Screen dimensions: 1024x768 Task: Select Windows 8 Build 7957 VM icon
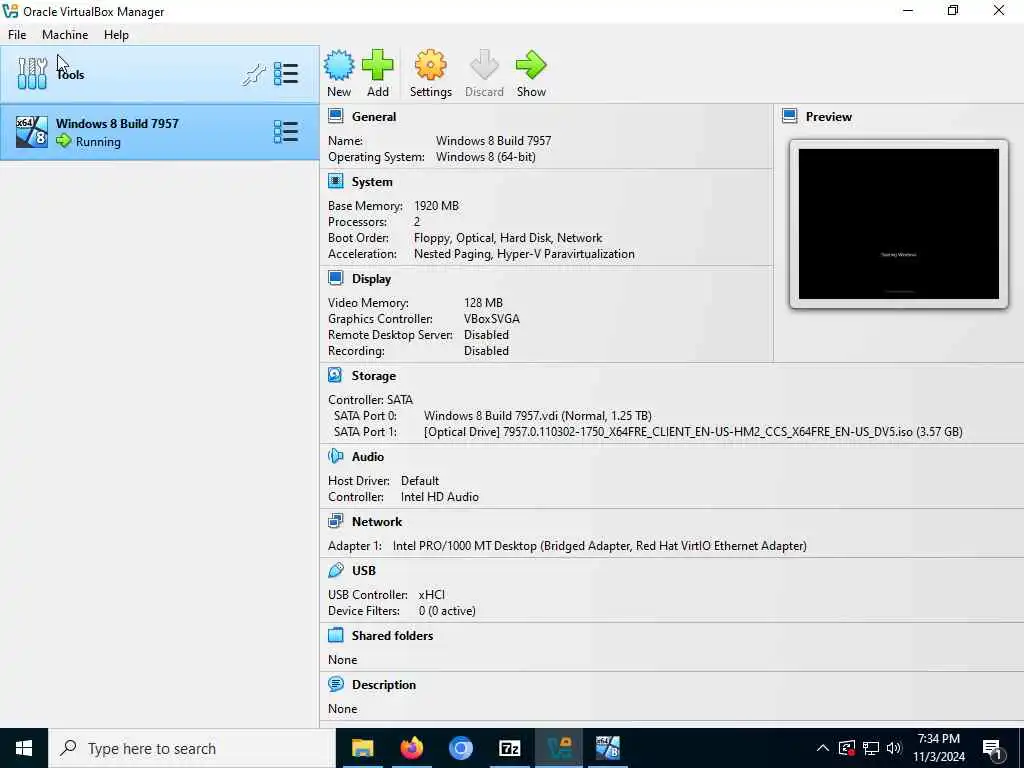pos(31,132)
